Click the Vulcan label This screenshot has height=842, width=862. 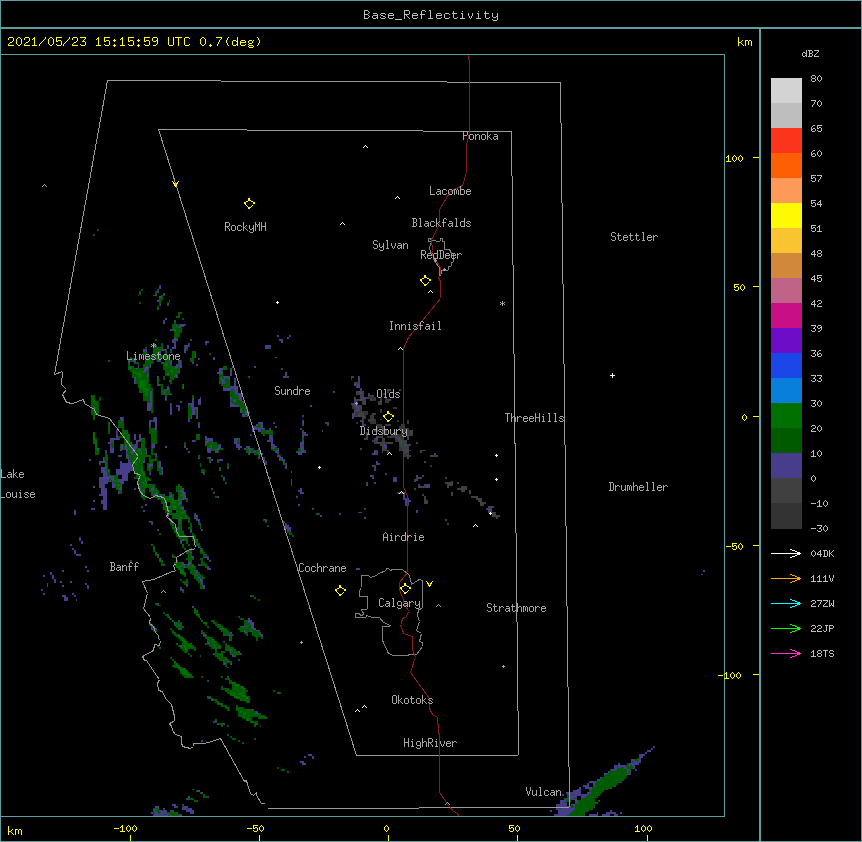coord(543,792)
